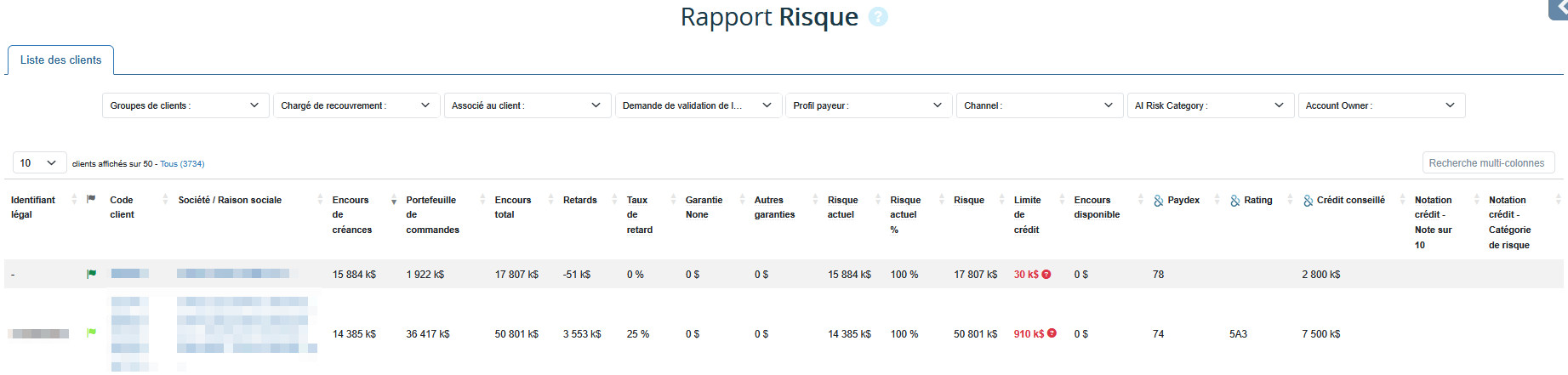The image size is (1568, 375).
Task: Change the rows-per-page selector showing 10
Action: click(38, 163)
